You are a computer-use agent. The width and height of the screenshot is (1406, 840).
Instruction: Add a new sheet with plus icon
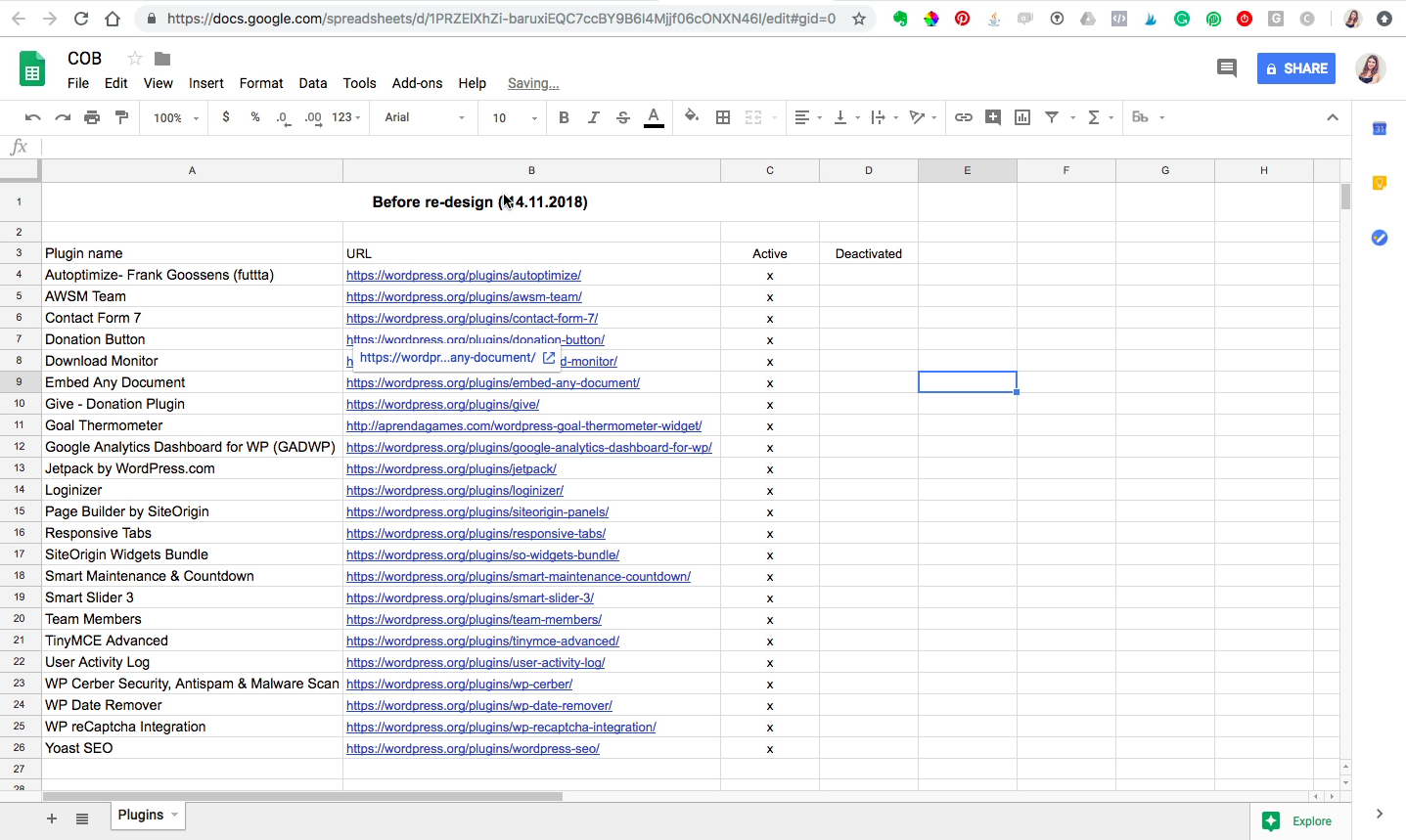[52, 818]
